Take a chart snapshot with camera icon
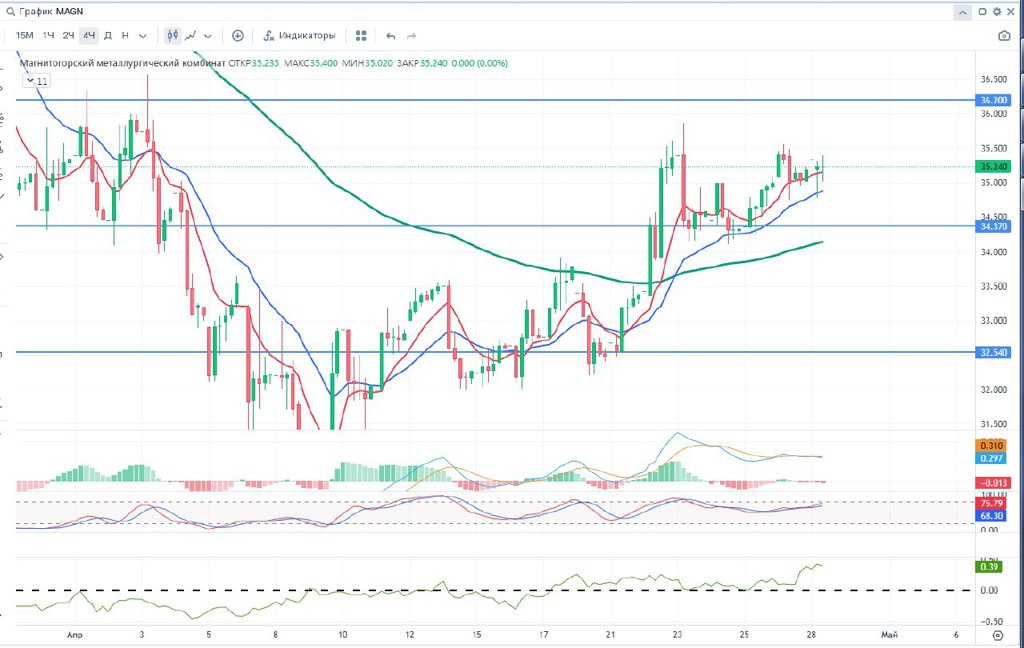The height and width of the screenshot is (648, 1024). (1004, 35)
